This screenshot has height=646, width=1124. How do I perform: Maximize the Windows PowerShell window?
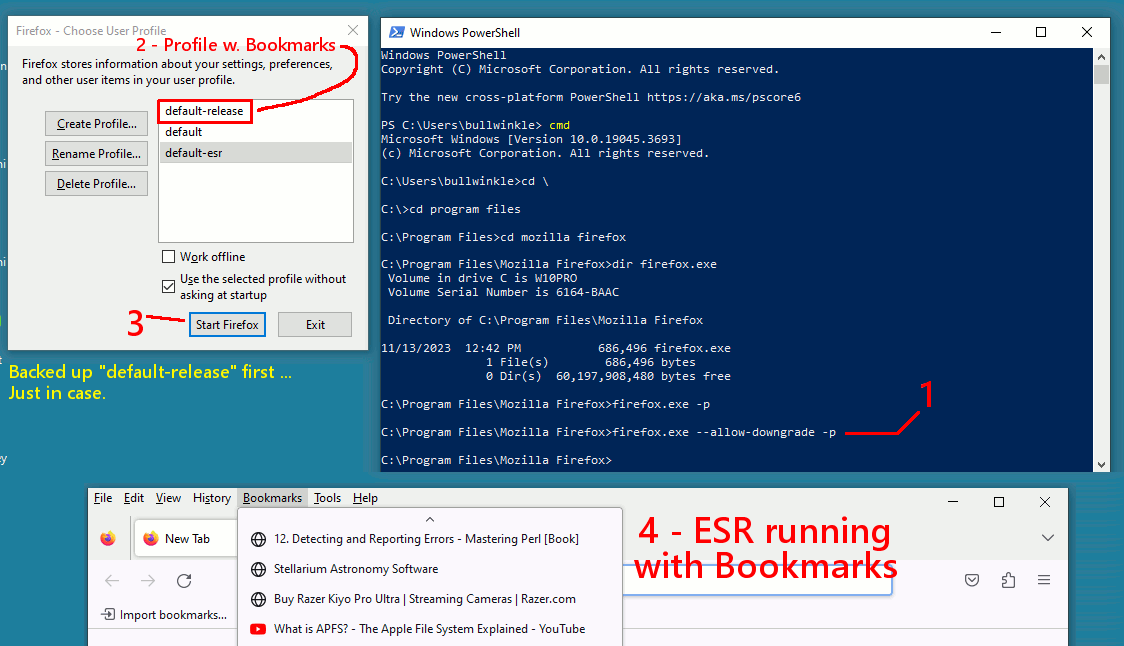click(1041, 32)
